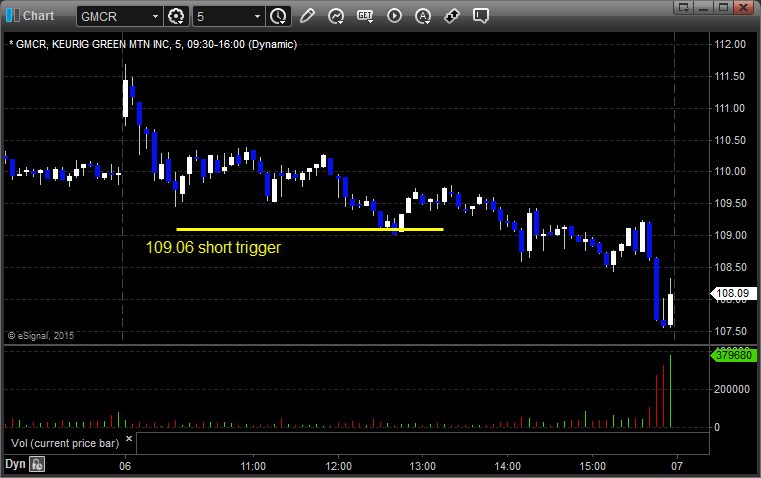The height and width of the screenshot is (478, 761).
Task: Minimize the chart window
Action: [x=703, y=7]
